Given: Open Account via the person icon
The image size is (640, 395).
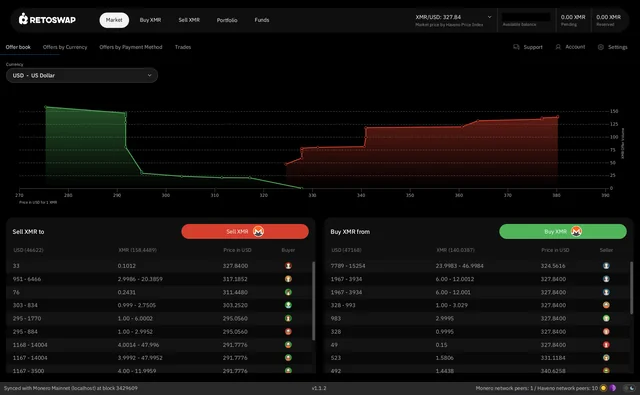Looking at the screenshot, I should [558, 47].
